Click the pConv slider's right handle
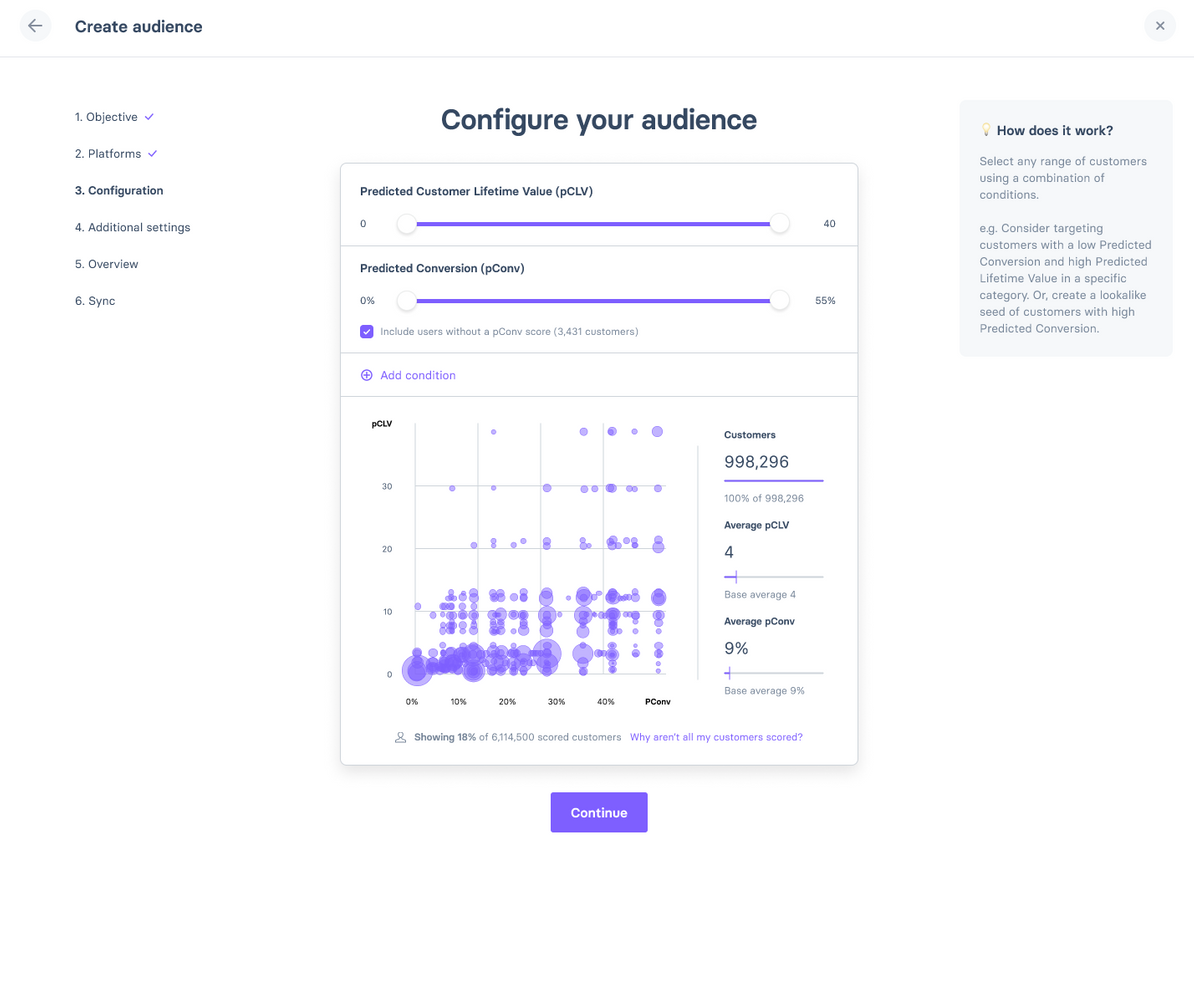Image resolution: width=1194 pixels, height=987 pixels. (780, 300)
